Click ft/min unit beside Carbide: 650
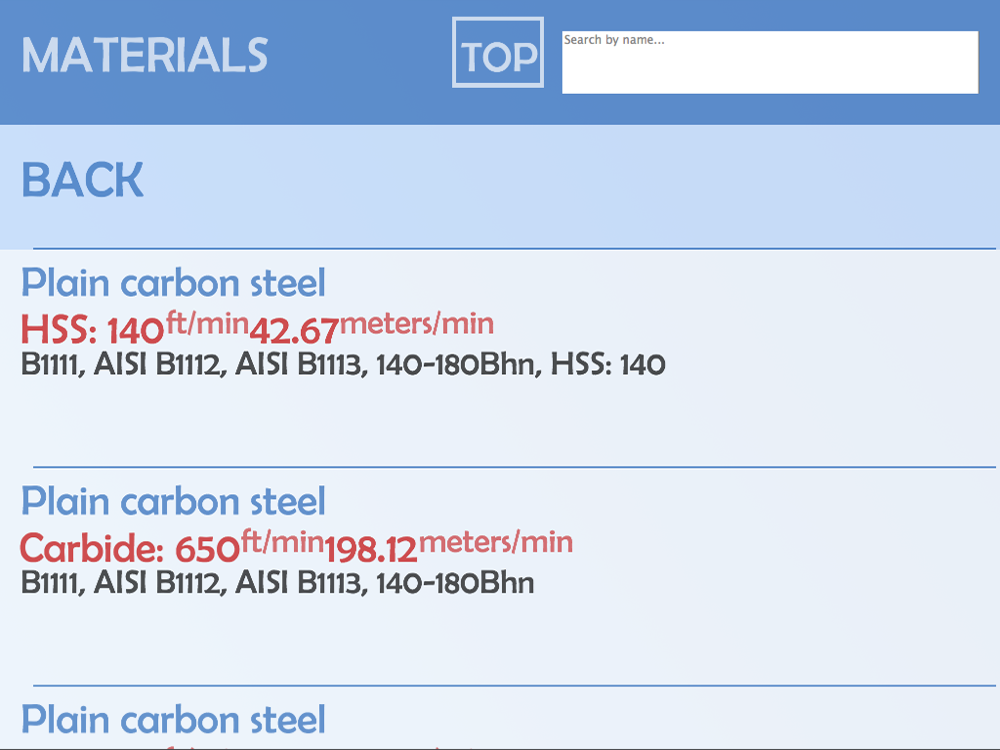 pyautogui.click(x=282, y=541)
